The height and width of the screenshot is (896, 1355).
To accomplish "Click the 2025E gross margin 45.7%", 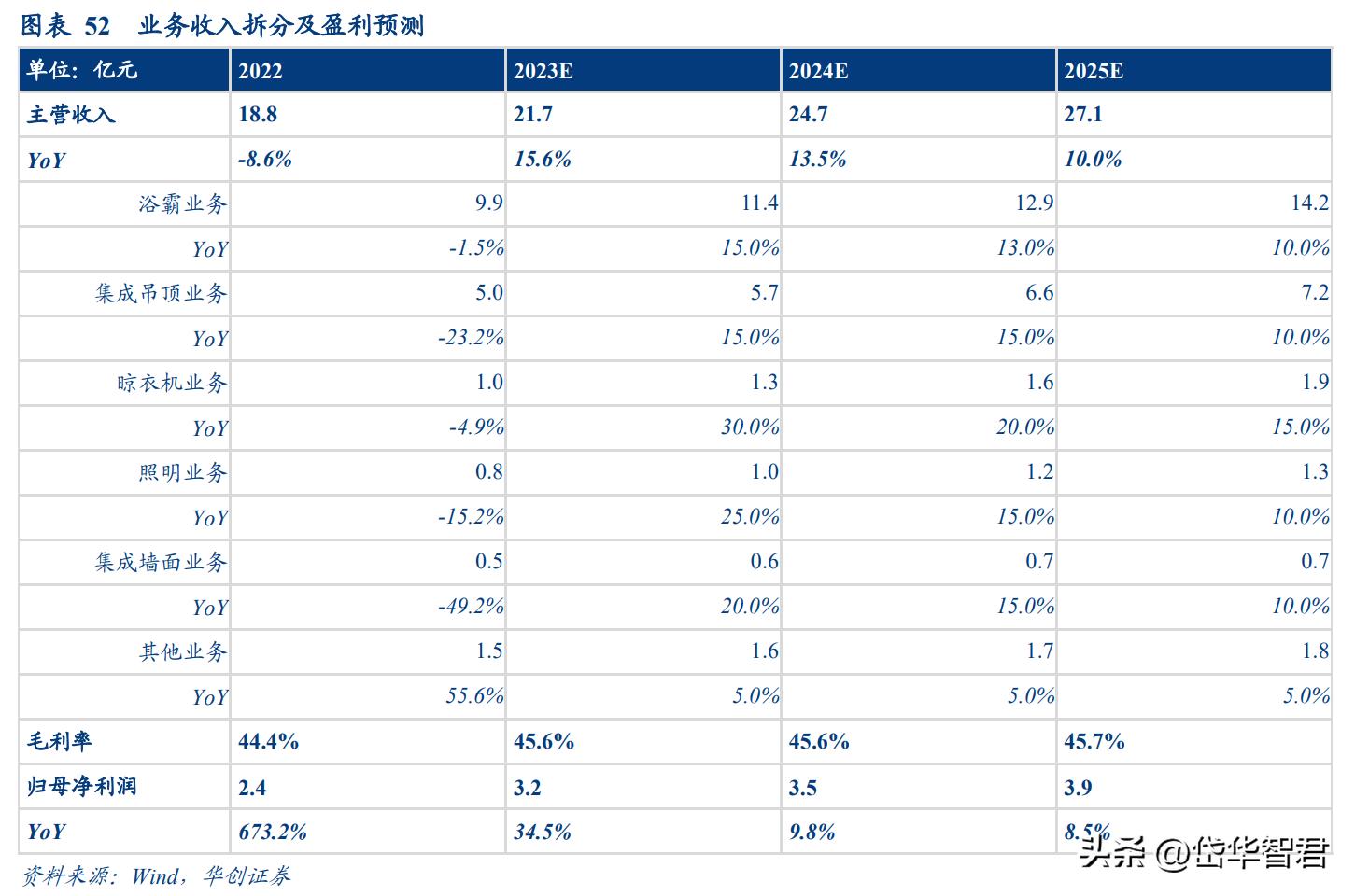I will click(1094, 742).
